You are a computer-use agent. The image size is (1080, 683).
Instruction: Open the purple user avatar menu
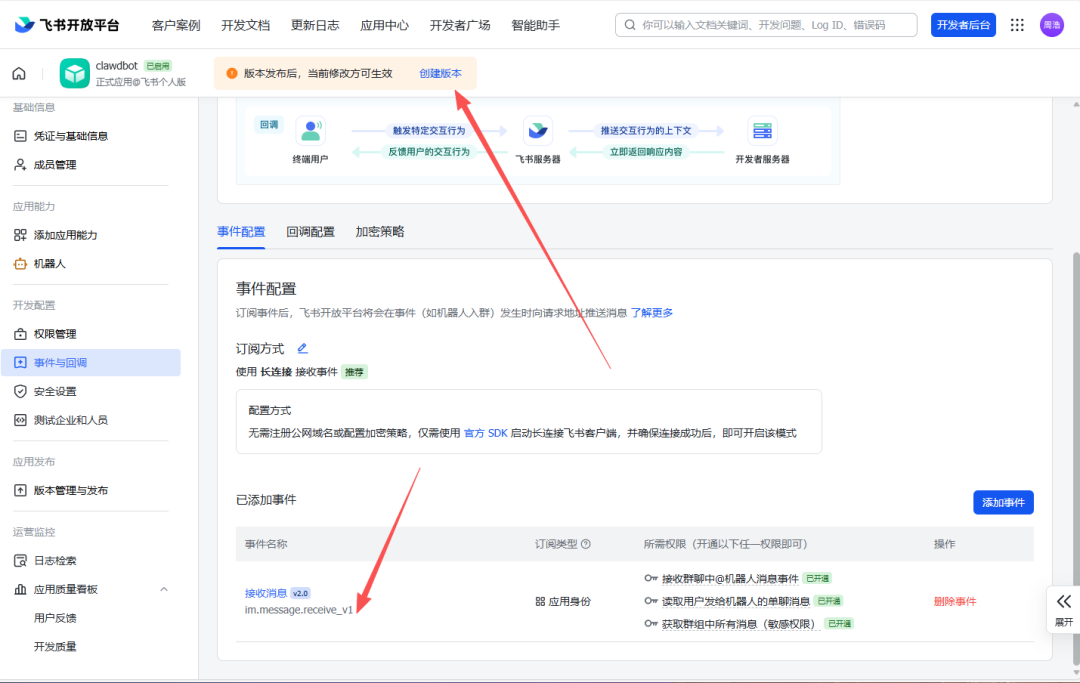click(1052, 25)
